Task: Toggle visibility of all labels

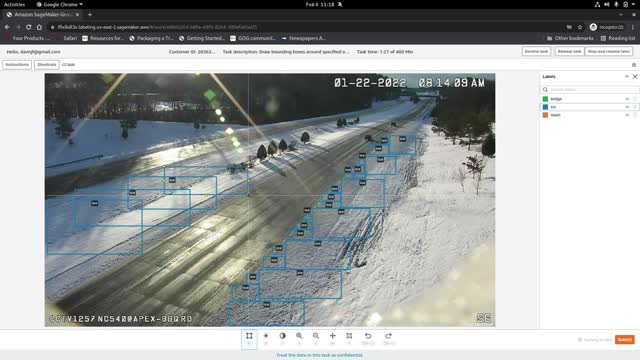Action: pyautogui.click(x=627, y=76)
